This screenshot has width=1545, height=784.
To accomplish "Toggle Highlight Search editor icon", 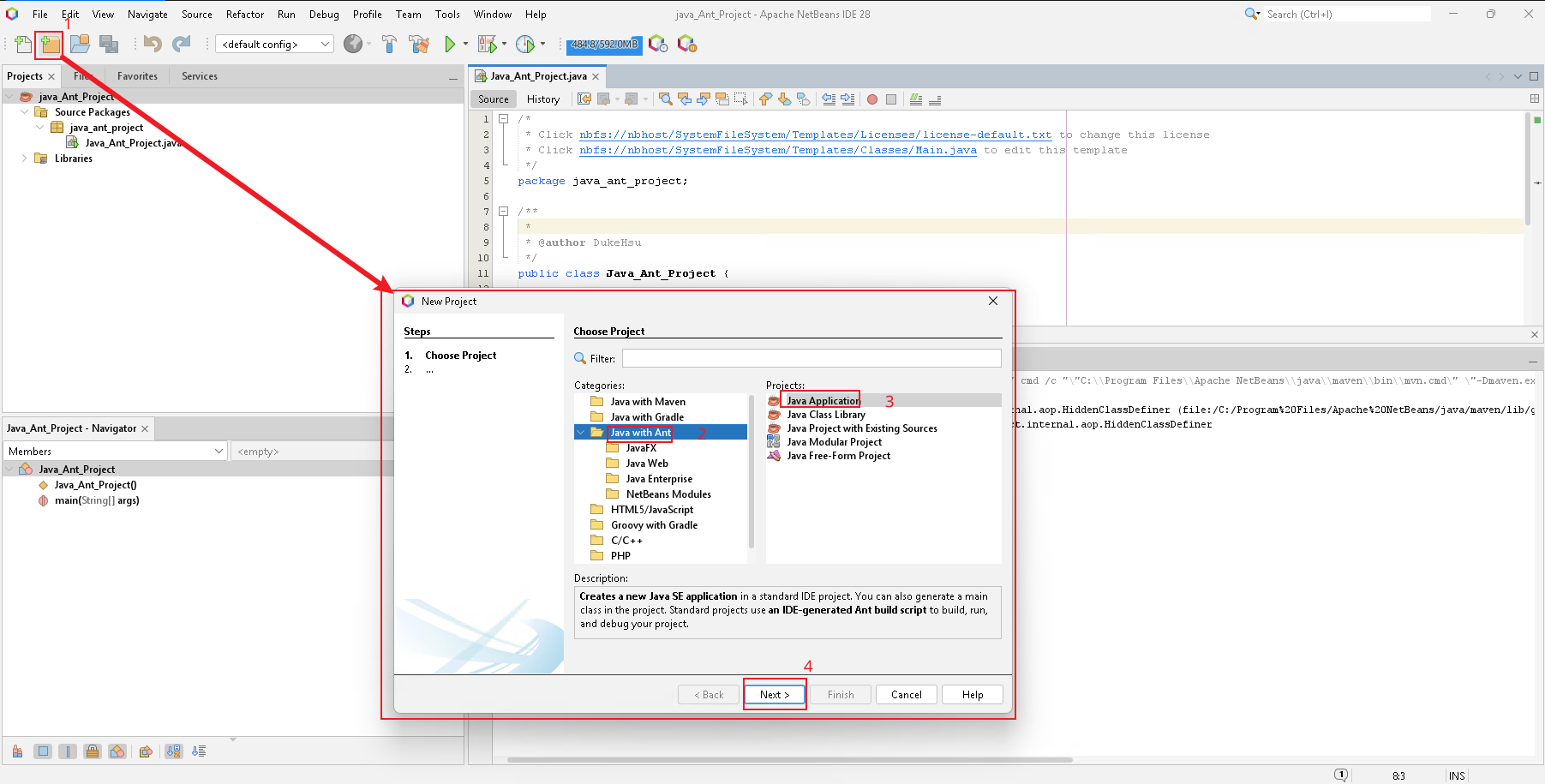I will coord(722,99).
